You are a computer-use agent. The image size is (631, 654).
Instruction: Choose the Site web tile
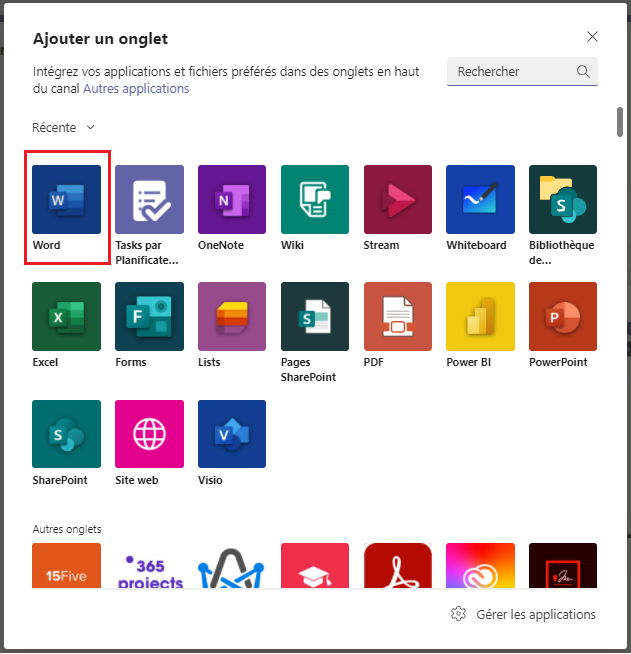pos(149,434)
